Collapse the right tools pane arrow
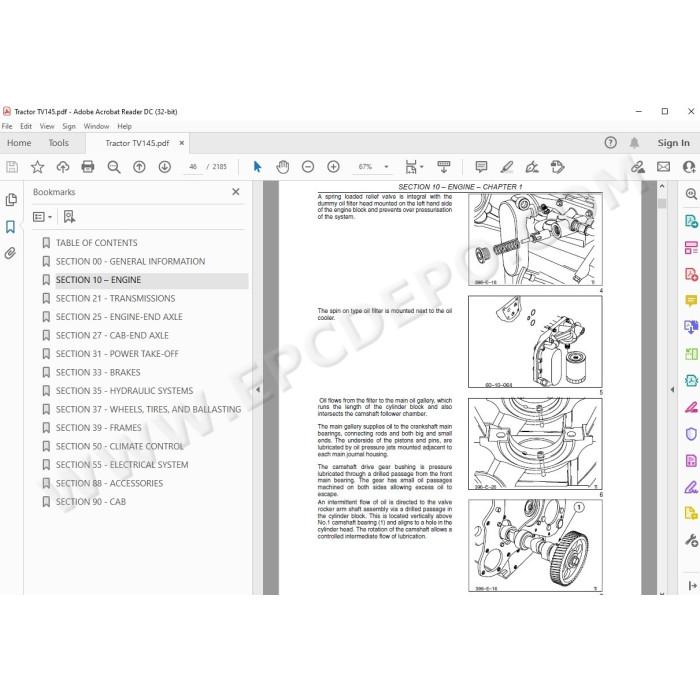This screenshot has width=700, height=700. click(x=672, y=390)
